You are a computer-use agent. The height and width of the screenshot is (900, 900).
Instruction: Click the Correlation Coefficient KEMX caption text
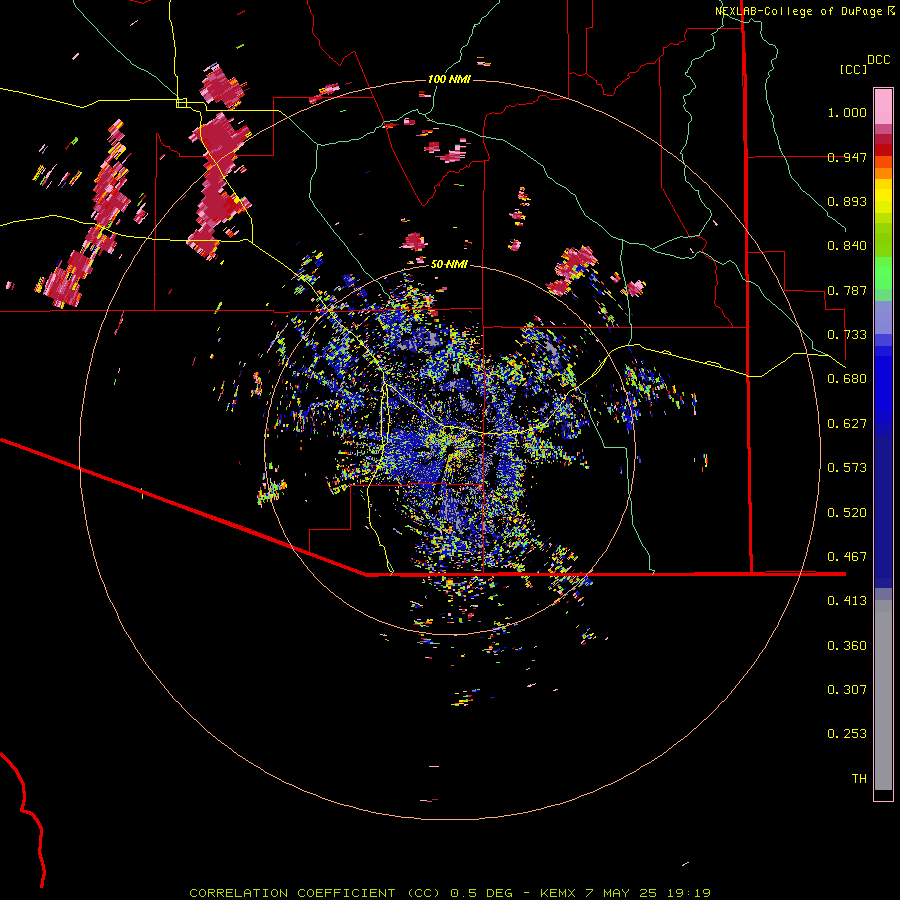coord(449,893)
